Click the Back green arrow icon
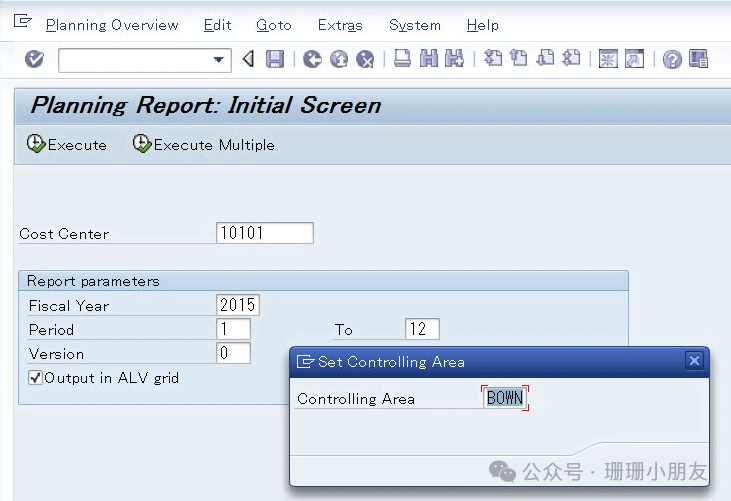The width and height of the screenshot is (731, 501). (x=312, y=59)
